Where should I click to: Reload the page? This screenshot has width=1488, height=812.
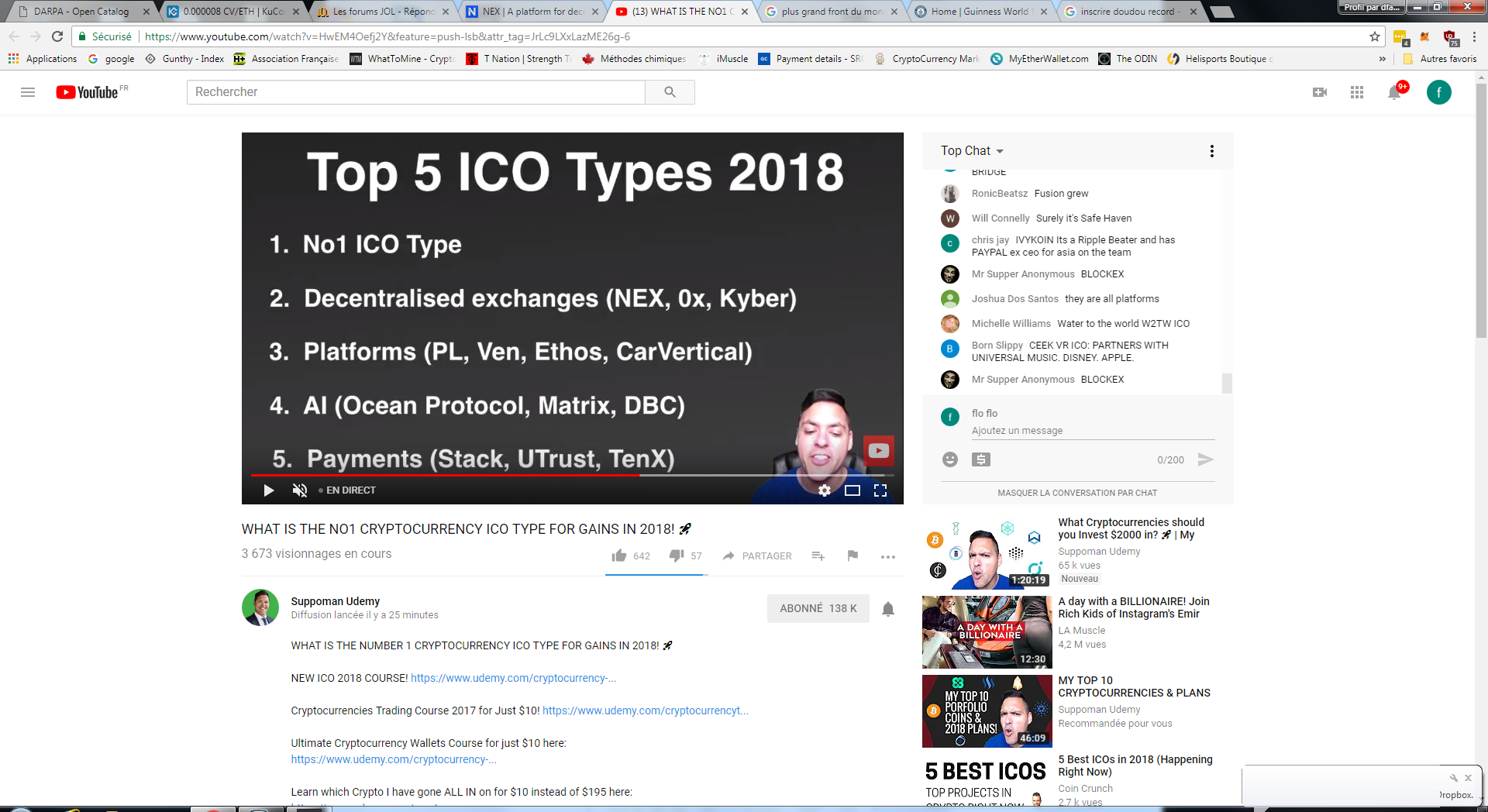tap(57, 36)
